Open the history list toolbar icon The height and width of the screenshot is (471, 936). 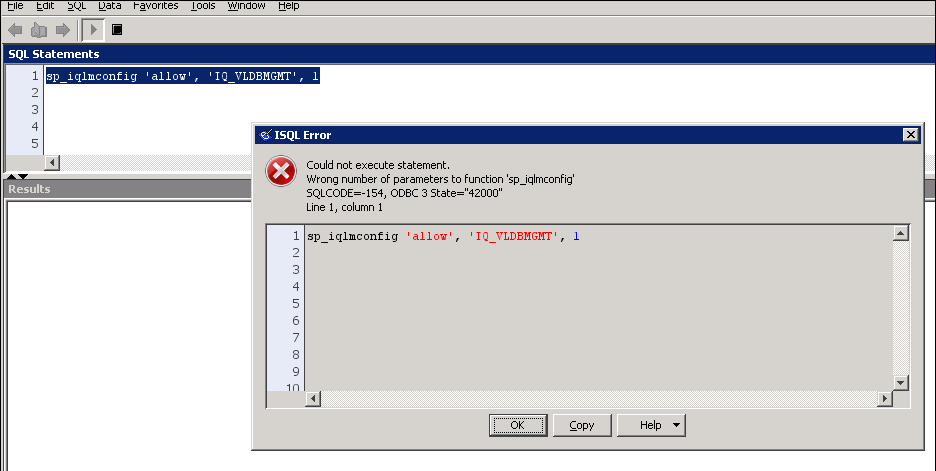click(x=39, y=30)
